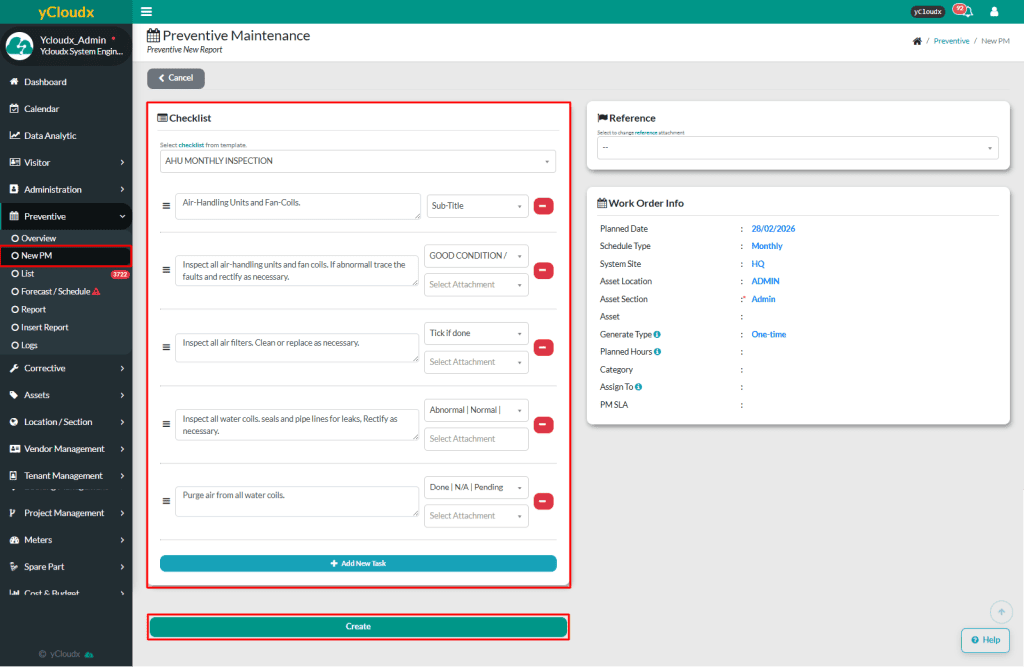Click the Add New Task button
Image resolution: width=1024 pixels, height=667 pixels.
point(358,564)
